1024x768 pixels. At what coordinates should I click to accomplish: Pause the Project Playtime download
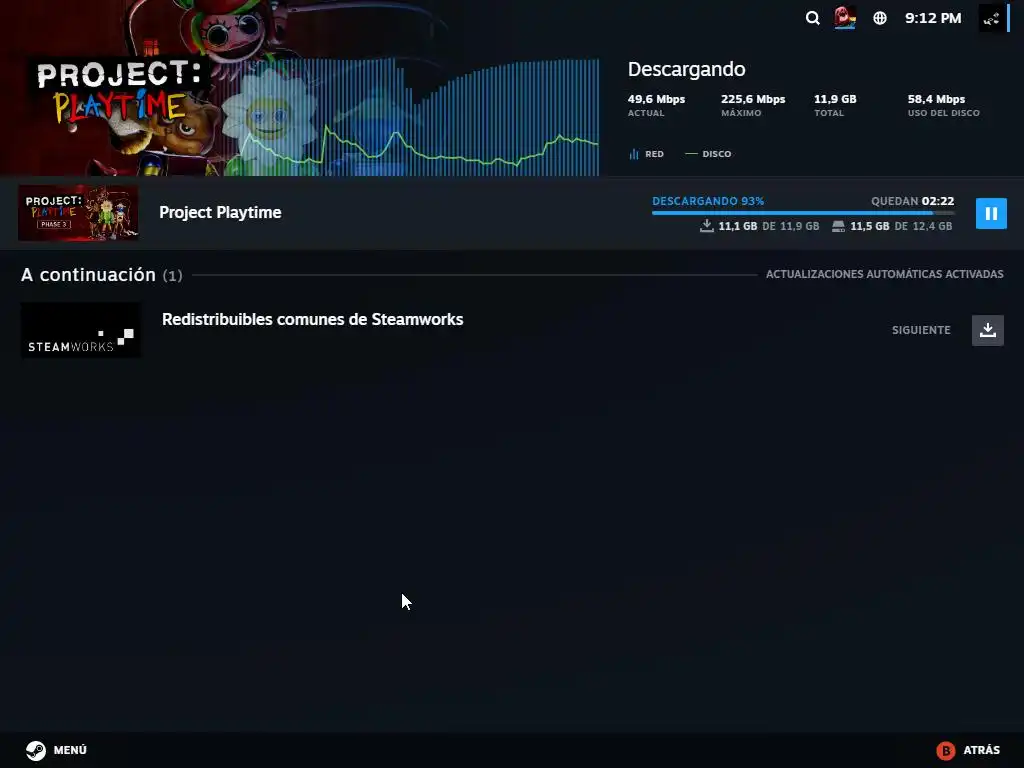click(x=991, y=214)
